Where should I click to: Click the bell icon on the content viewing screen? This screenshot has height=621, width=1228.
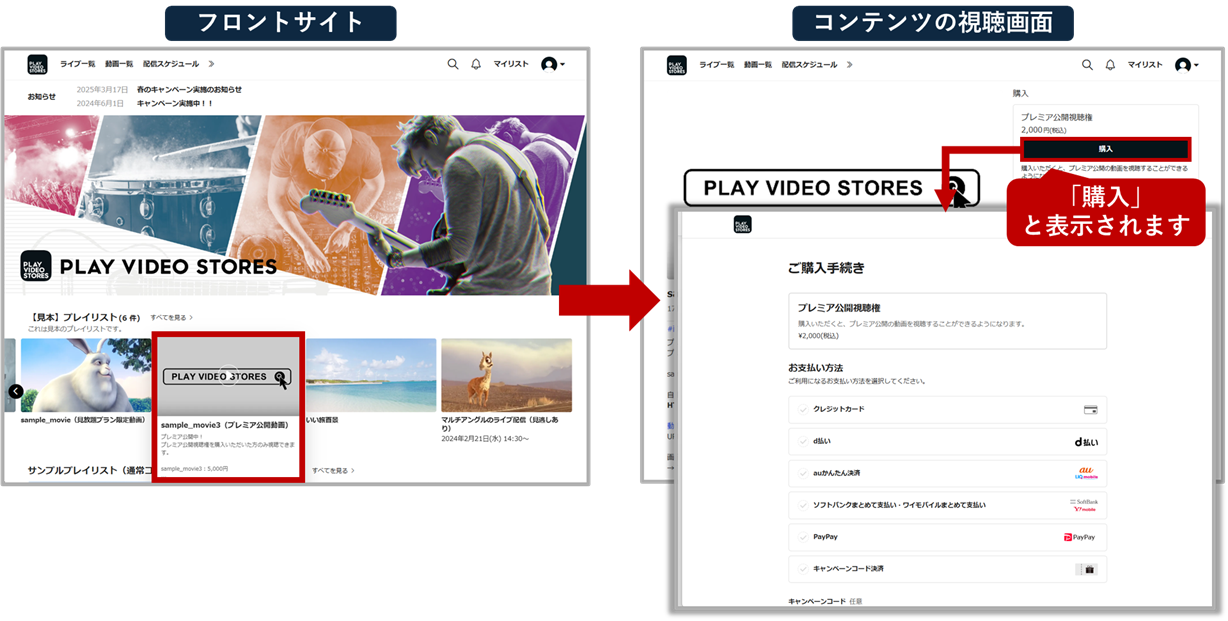coord(1110,65)
